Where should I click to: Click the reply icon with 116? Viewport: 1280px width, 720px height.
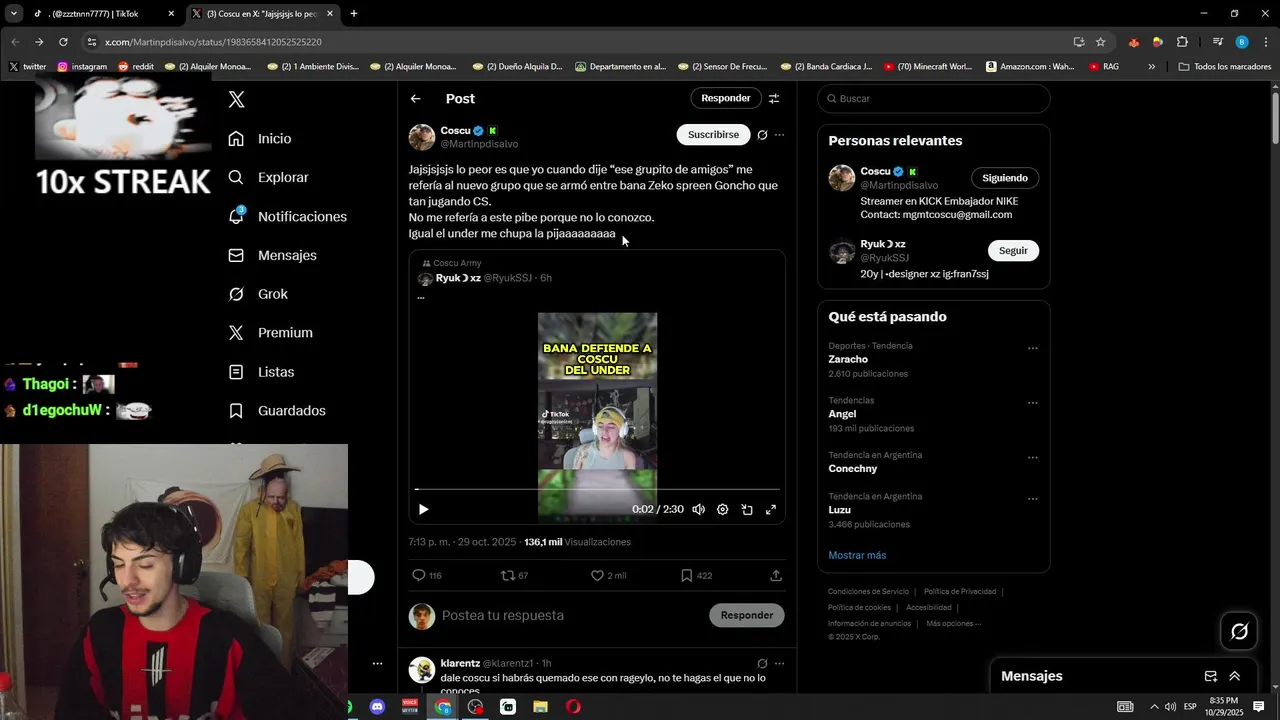coord(419,576)
